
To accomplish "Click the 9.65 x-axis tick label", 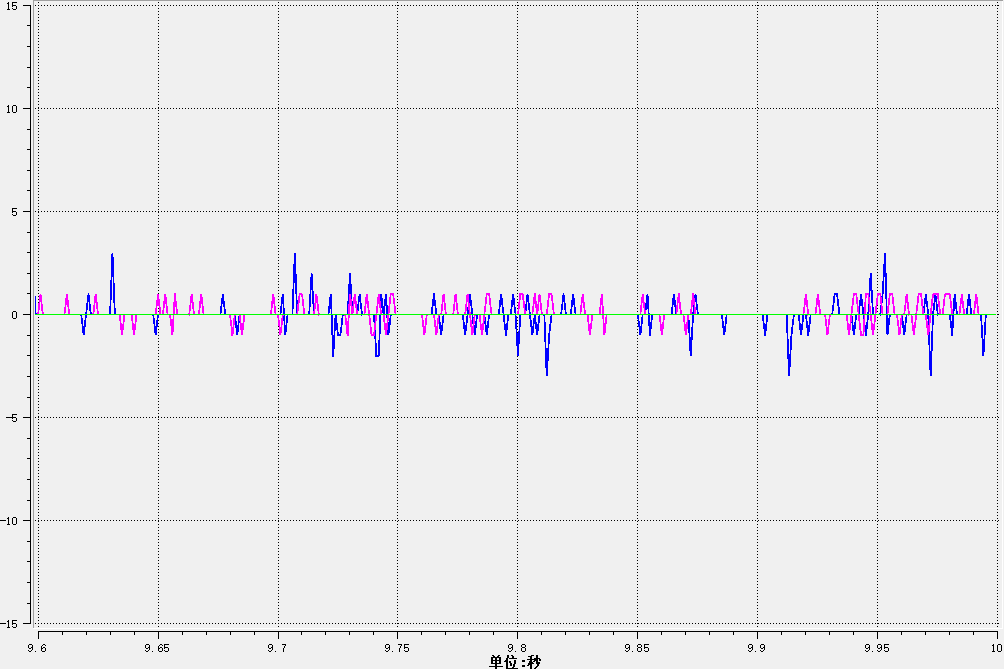I will tap(157, 648).
